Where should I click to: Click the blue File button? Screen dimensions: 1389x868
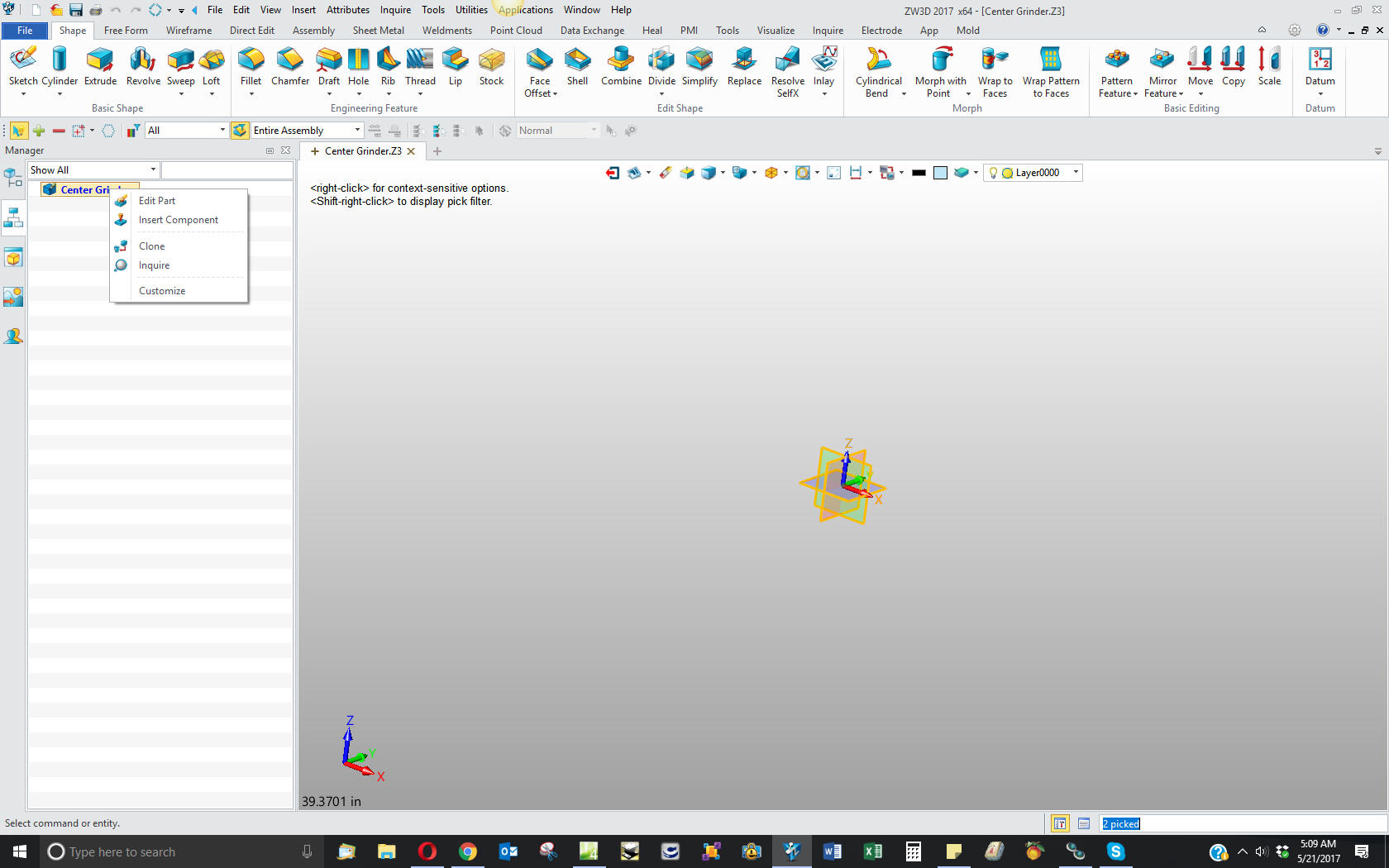(x=25, y=31)
